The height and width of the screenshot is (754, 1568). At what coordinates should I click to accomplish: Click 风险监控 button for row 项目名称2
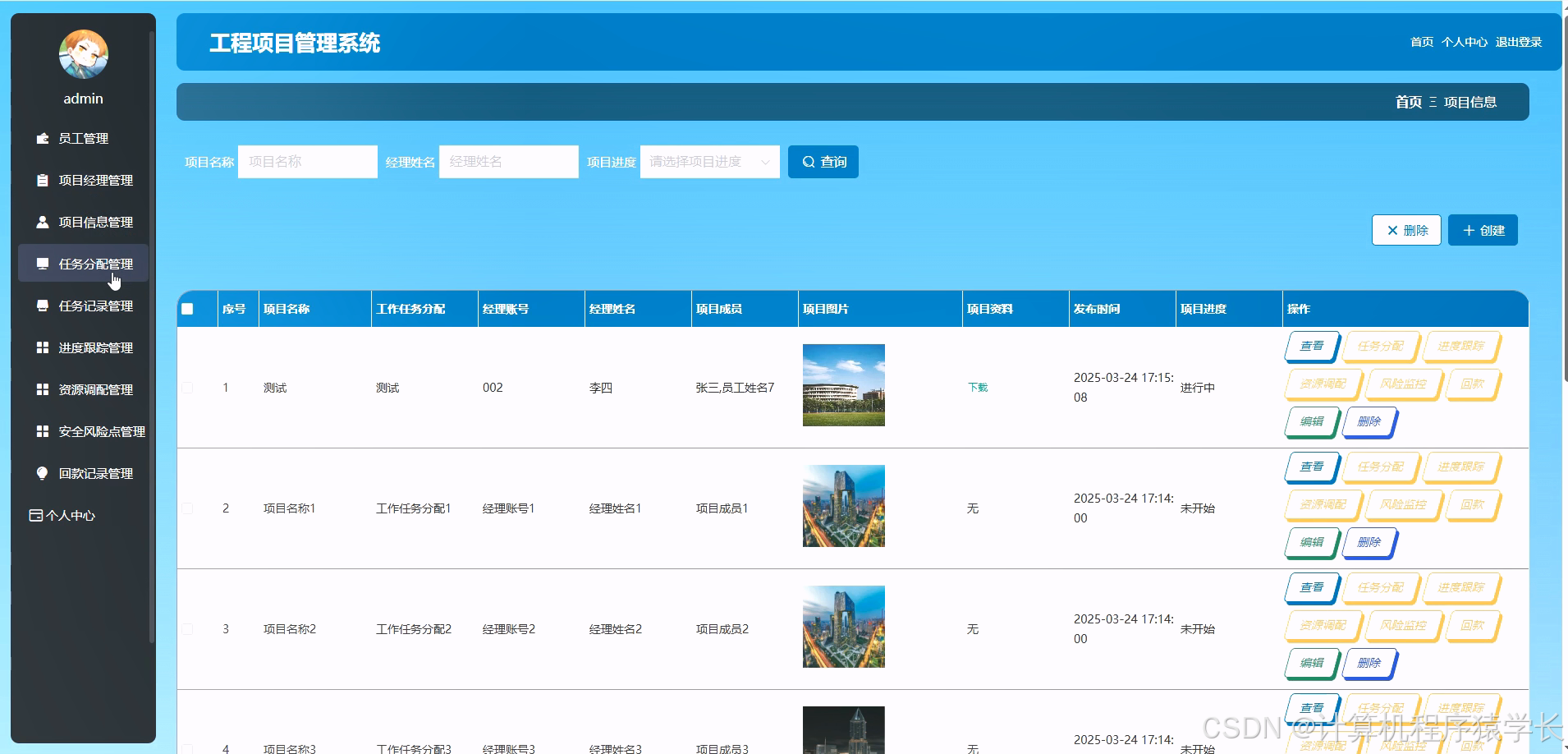tap(1404, 625)
